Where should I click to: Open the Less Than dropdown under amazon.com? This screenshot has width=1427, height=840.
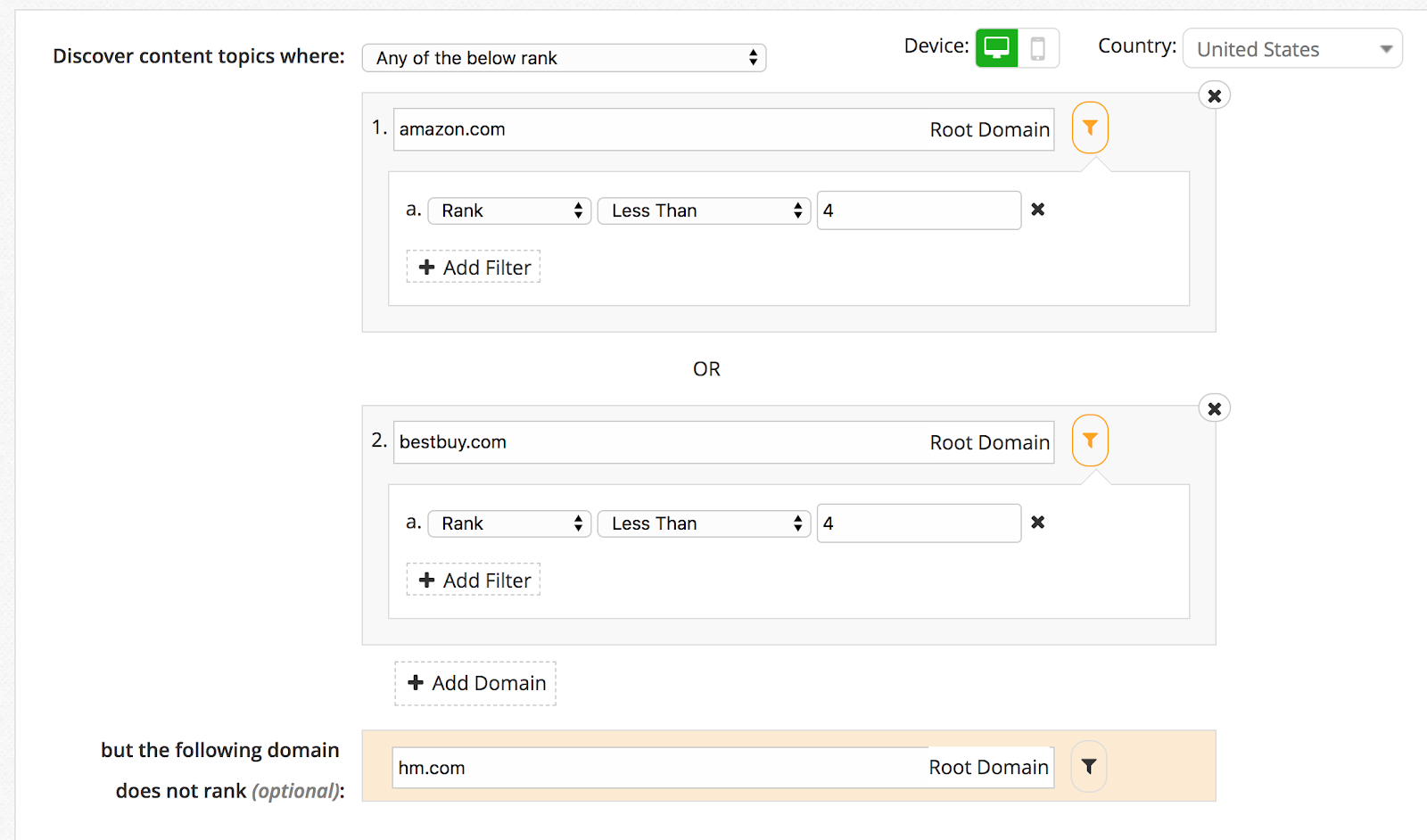click(x=704, y=210)
